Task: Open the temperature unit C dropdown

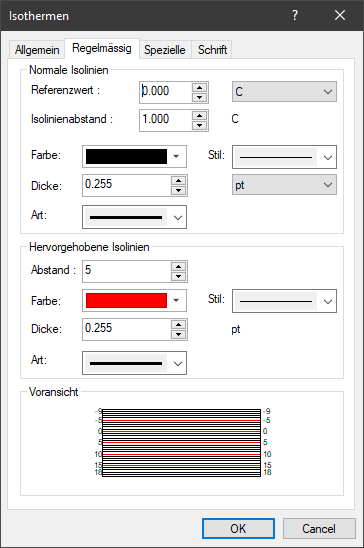Action: (284, 92)
